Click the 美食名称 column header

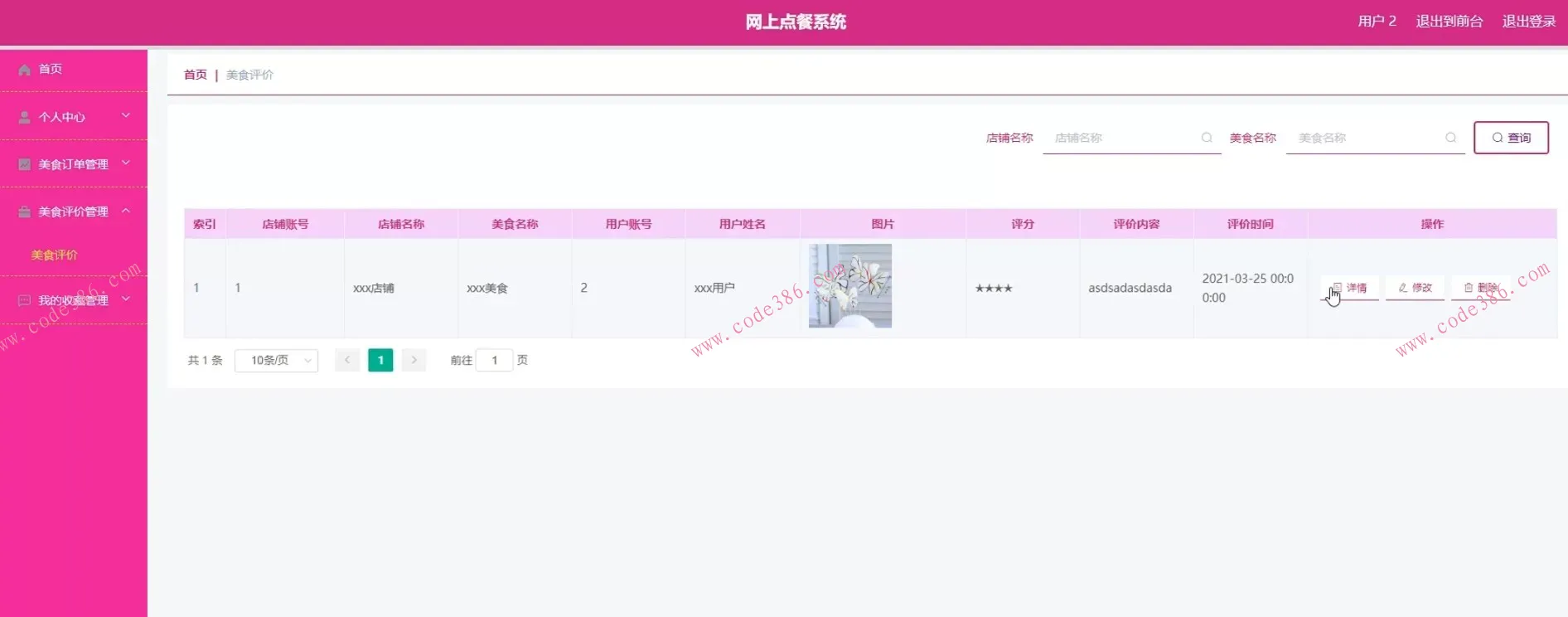515,224
